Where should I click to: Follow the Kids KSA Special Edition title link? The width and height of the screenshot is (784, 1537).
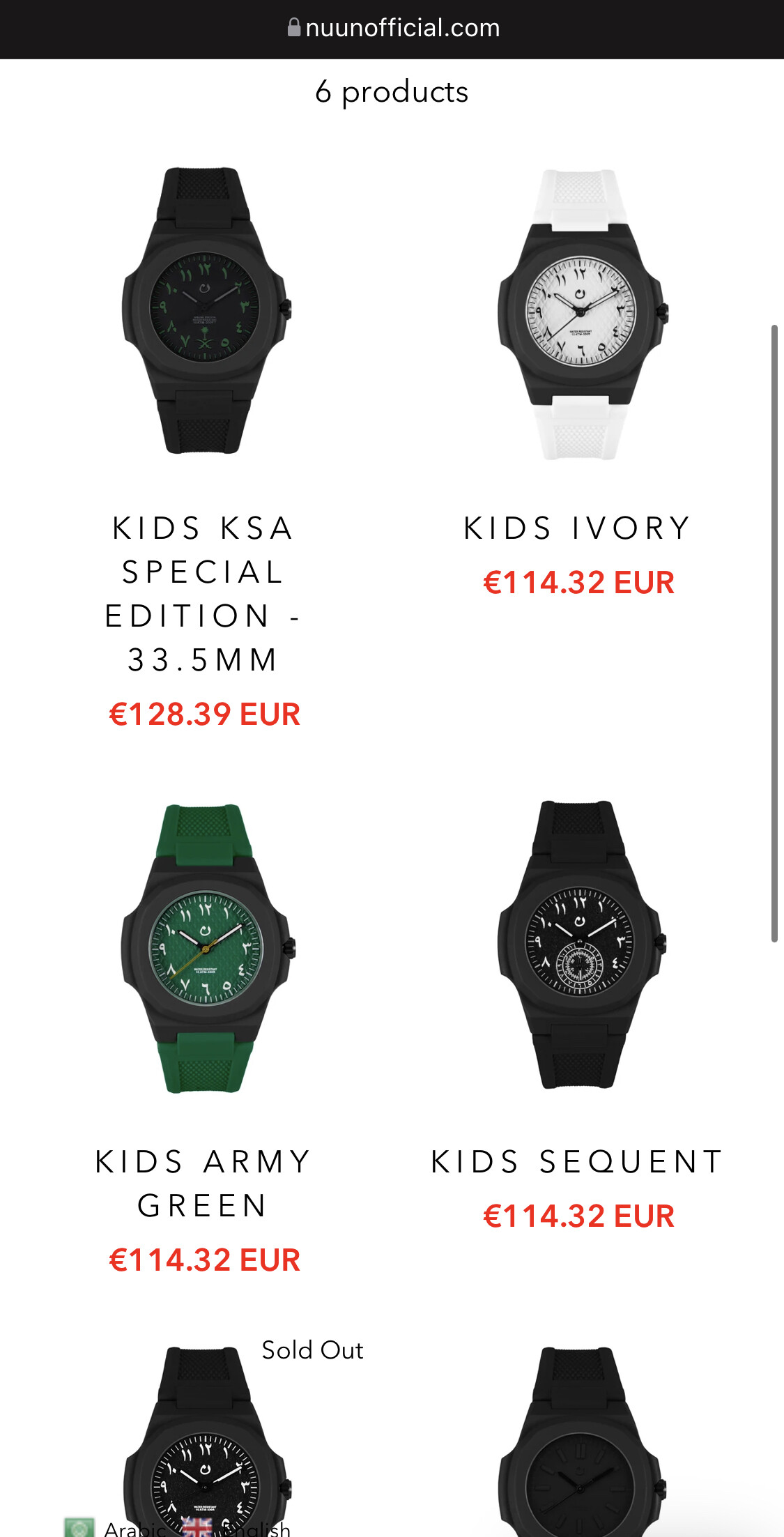click(203, 593)
